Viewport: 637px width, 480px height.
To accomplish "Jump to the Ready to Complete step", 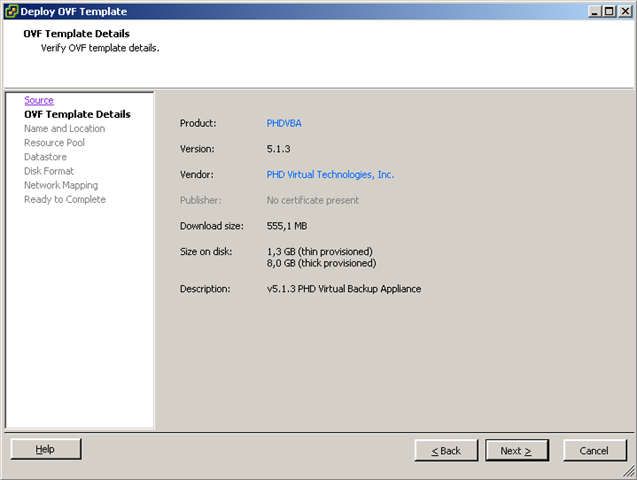I will (x=64, y=199).
